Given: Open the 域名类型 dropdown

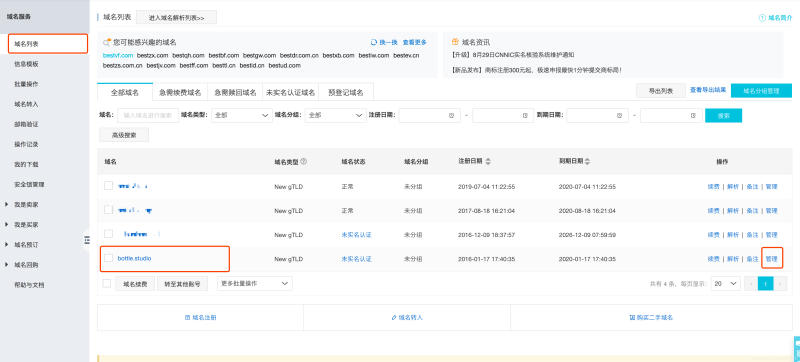Looking at the screenshot, I should (x=242, y=116).
